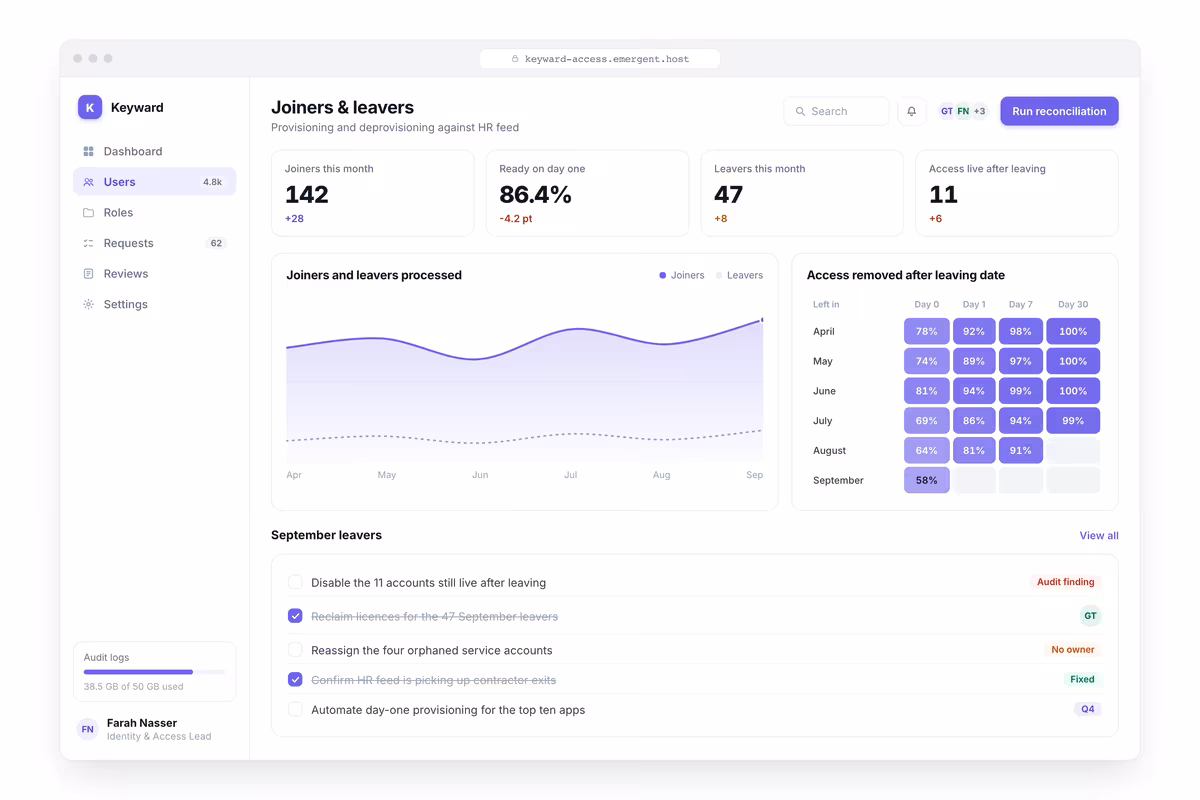Click the FN avatar beside Farah Nasser
The width and height of the screenshot is (1200, 800).
(x=88, y=729)
